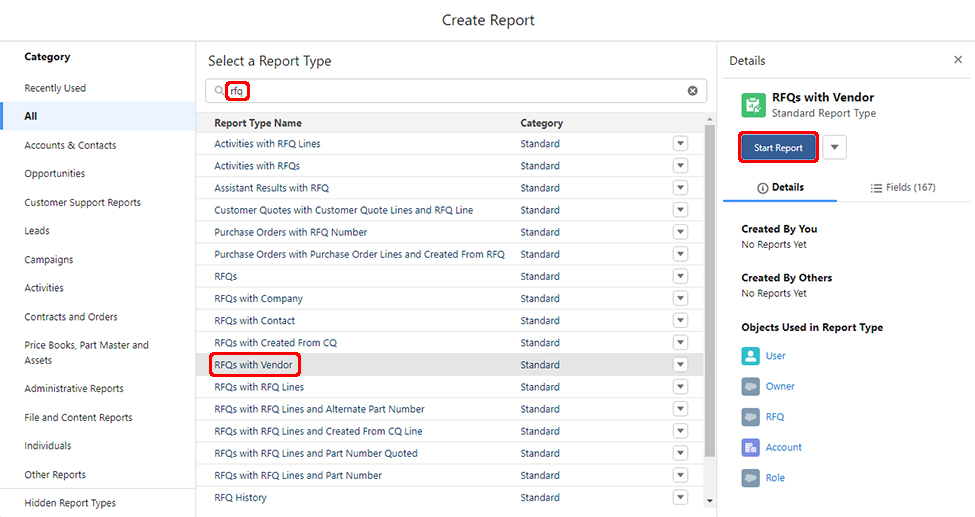The height and width of the screenshot is (517, 975).
Task: Open dropdown for Activities with RFQs row
Action: (x=680, y=165)
